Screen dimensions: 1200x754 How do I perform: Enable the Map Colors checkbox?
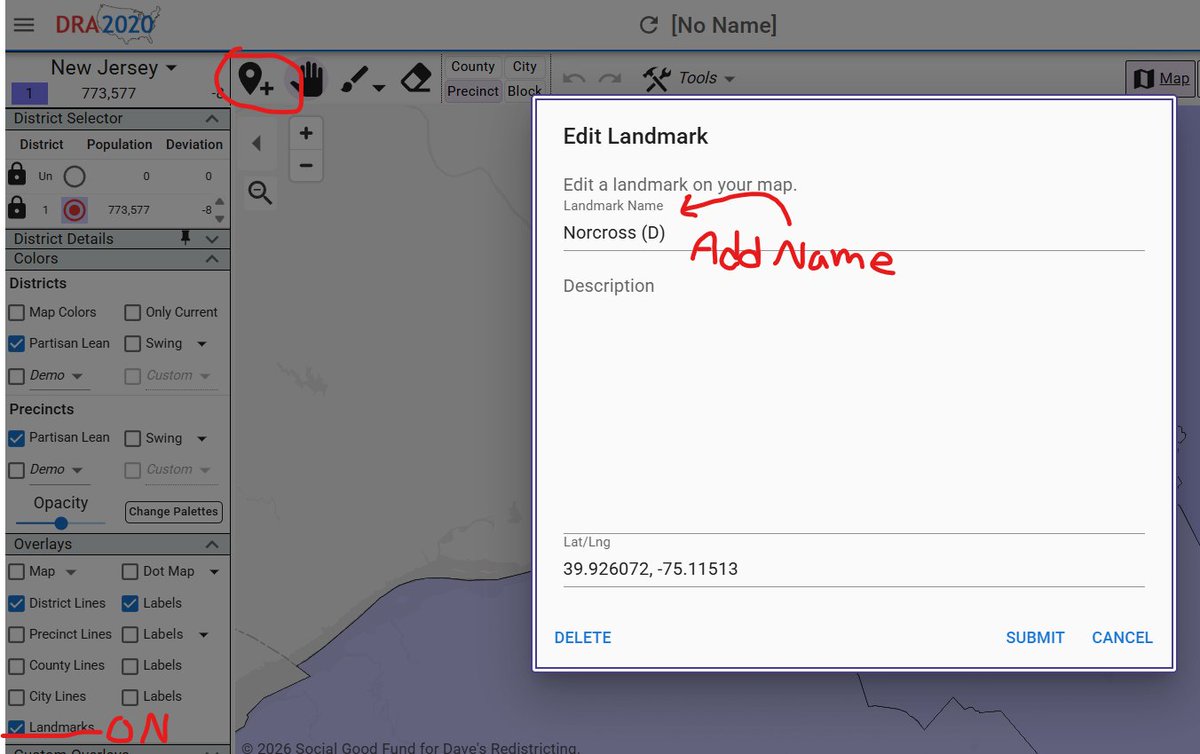click(x=16, y=313)
